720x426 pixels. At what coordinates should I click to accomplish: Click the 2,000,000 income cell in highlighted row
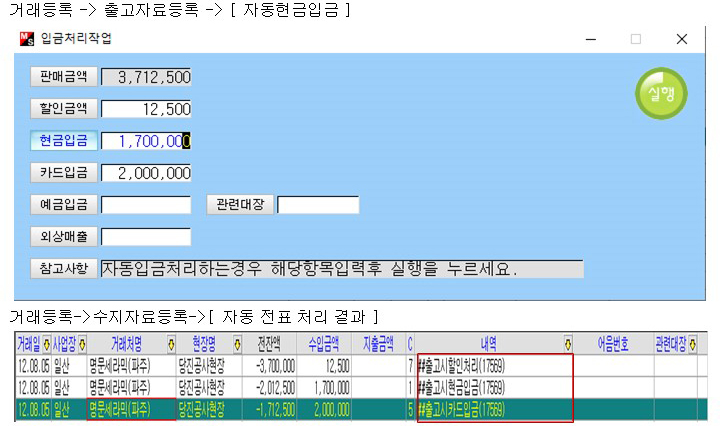[x=324, y=409]
